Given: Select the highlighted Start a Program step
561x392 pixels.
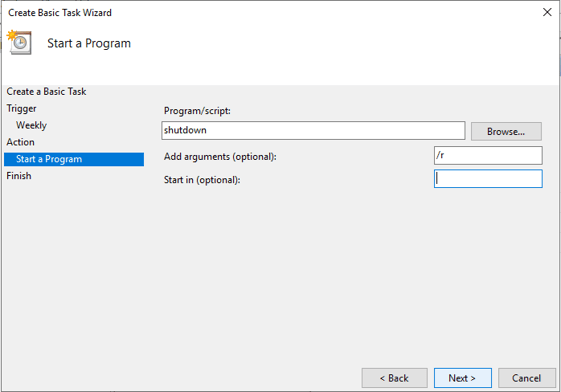Looking at the screenshot, I should [74, 159].
